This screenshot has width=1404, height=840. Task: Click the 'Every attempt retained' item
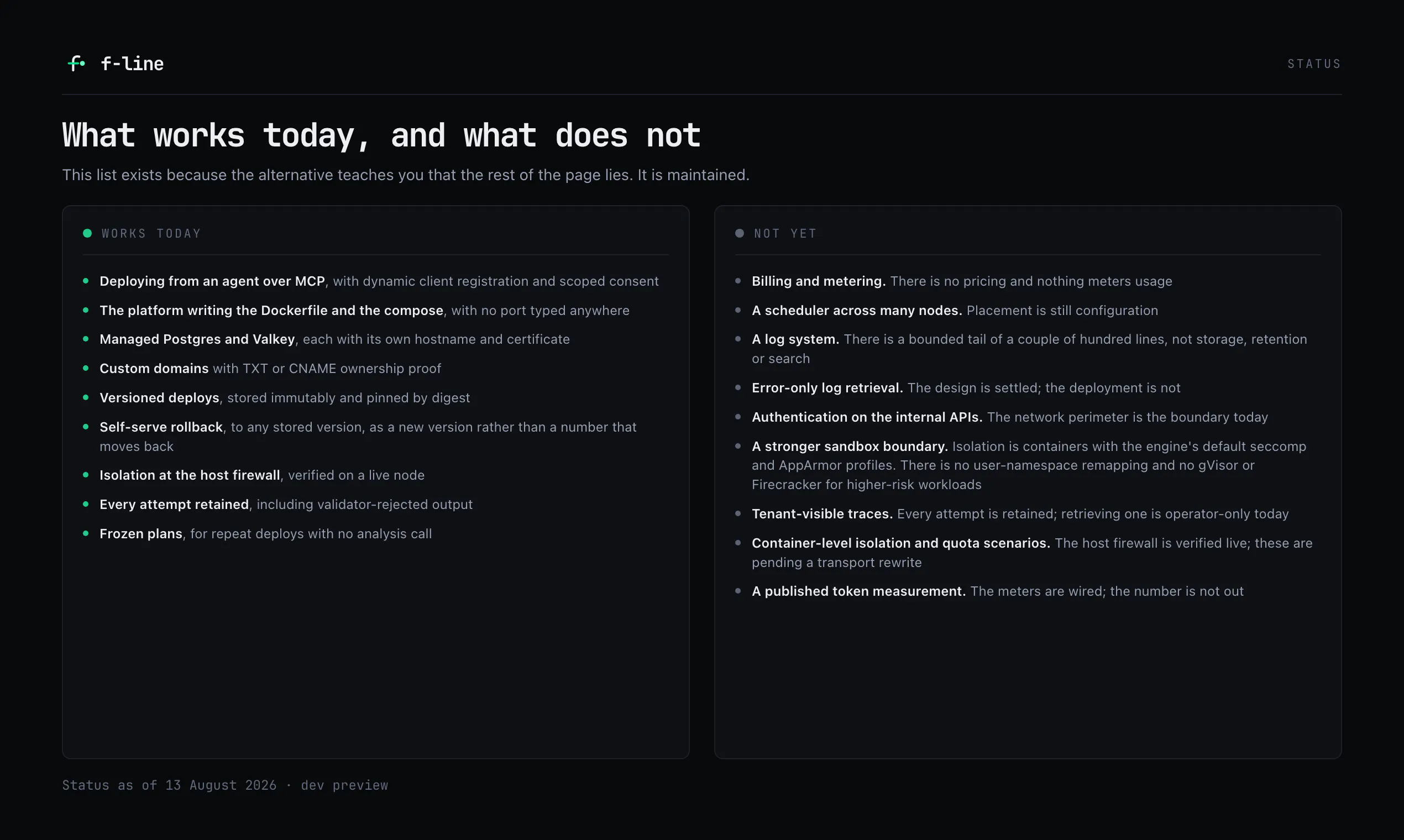tap(174, 505)
